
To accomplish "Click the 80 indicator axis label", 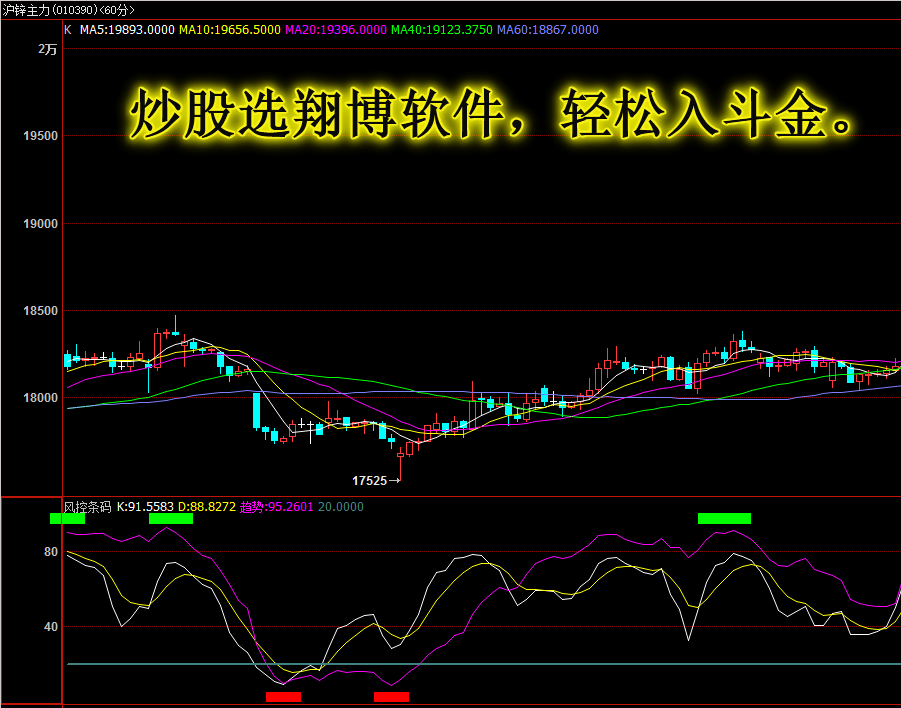I will (x=51, y=552).
